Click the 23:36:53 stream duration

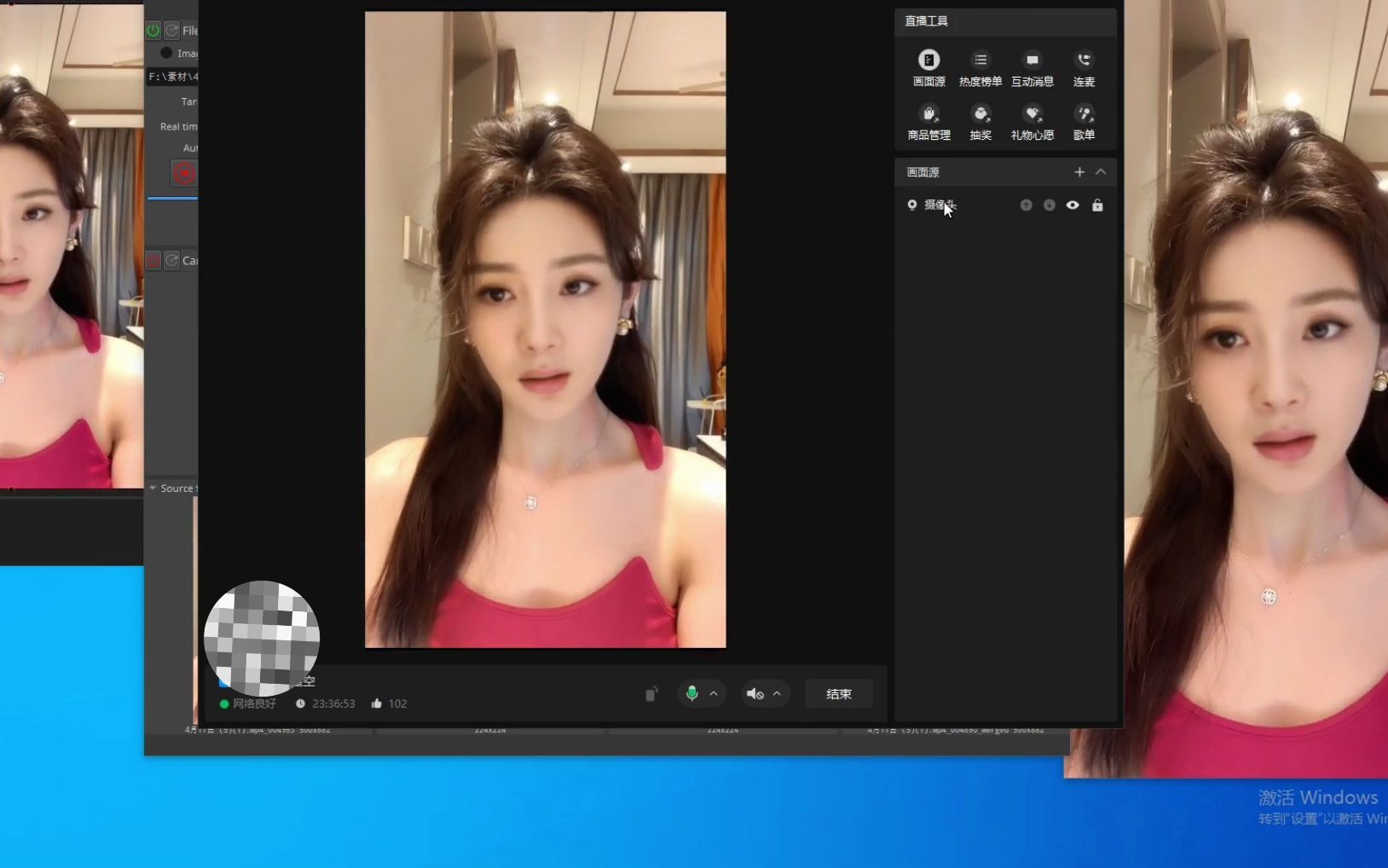tap(326, 704)
